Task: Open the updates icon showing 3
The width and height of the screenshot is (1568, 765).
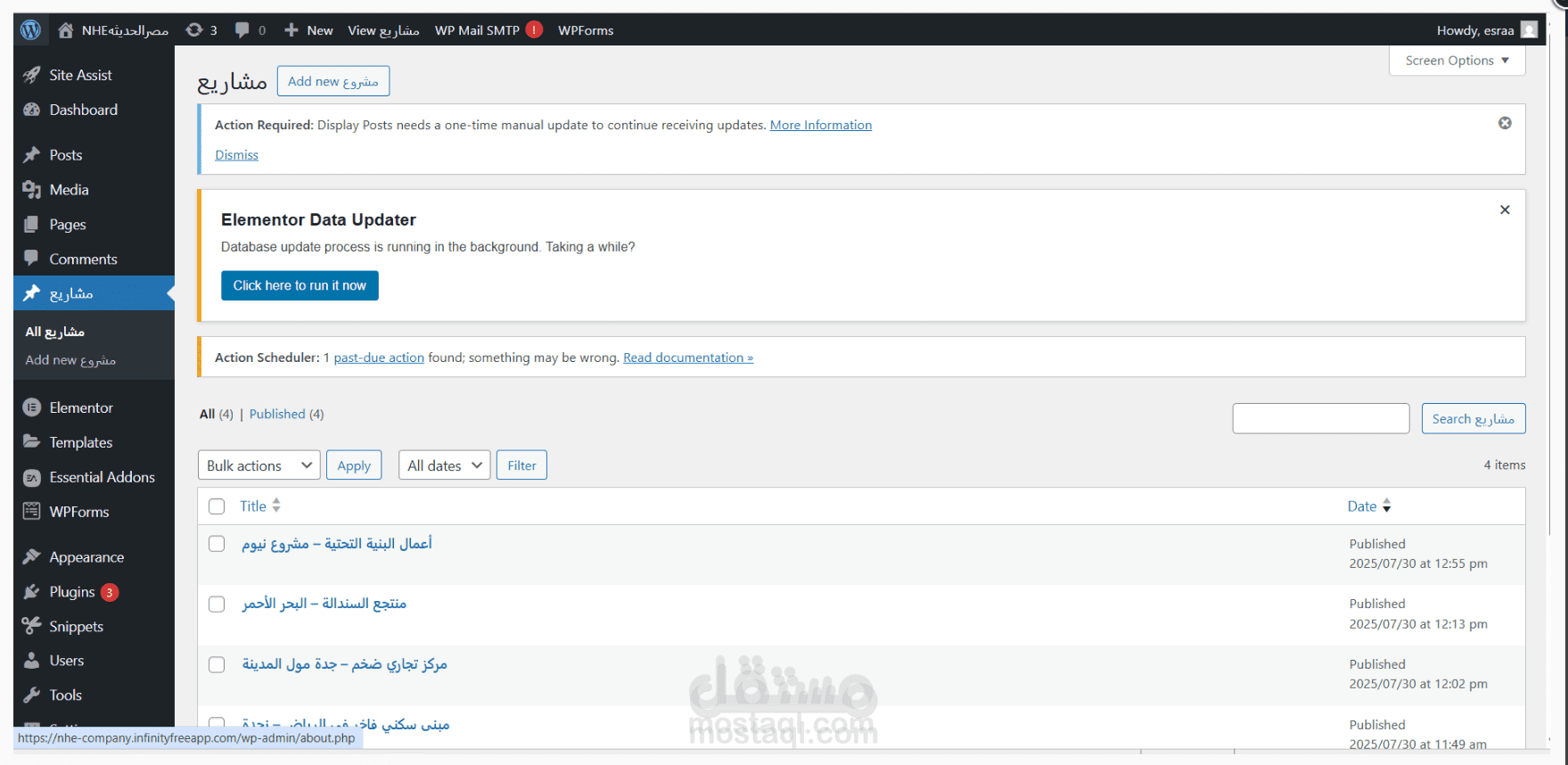Action: coord(193,30)
